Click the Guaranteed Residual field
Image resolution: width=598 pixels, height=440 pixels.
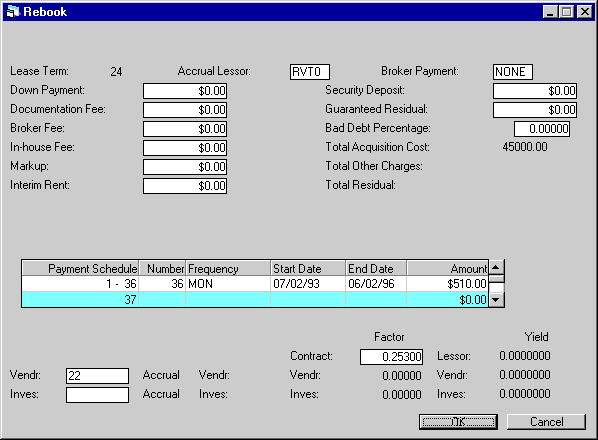click(535, 110)
